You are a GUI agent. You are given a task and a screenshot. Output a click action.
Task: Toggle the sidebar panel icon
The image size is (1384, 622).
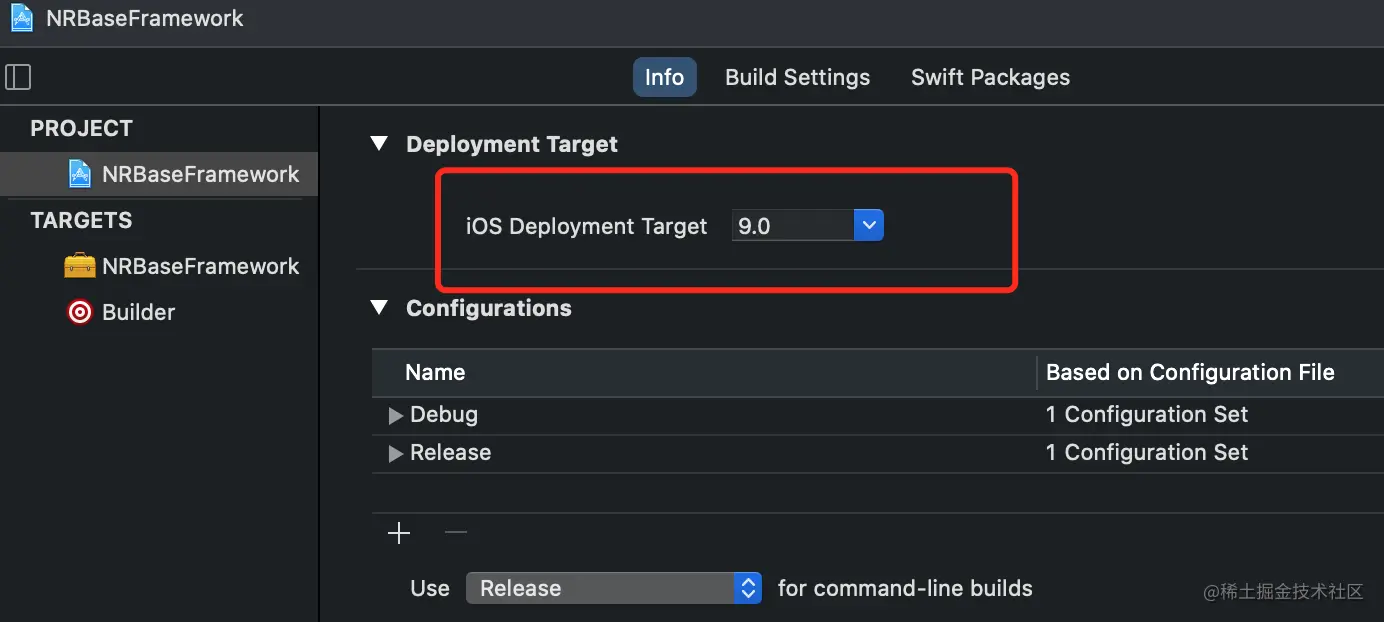click(x=19, y=77)
